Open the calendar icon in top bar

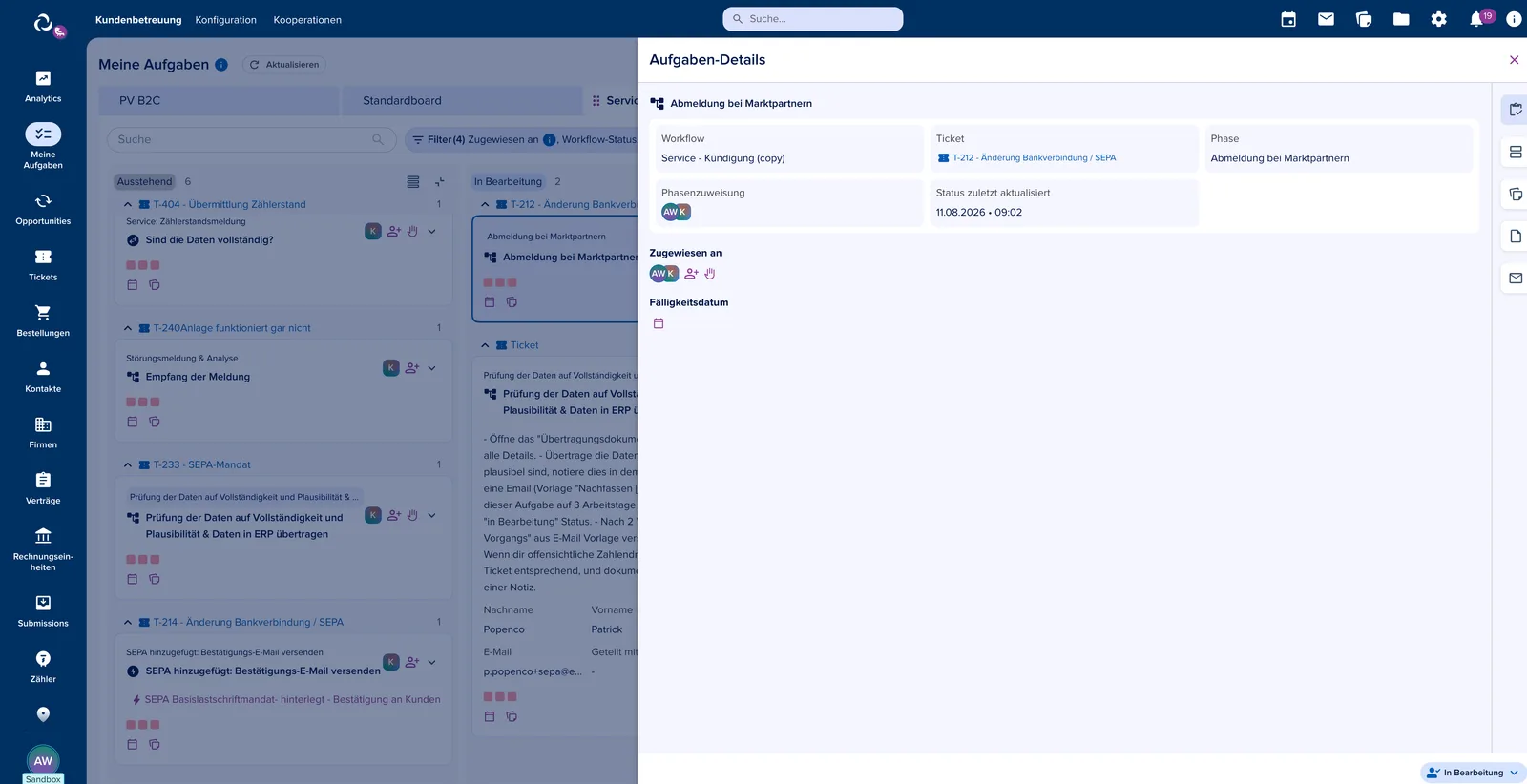pyautogui.click(x=1288, y=19)
